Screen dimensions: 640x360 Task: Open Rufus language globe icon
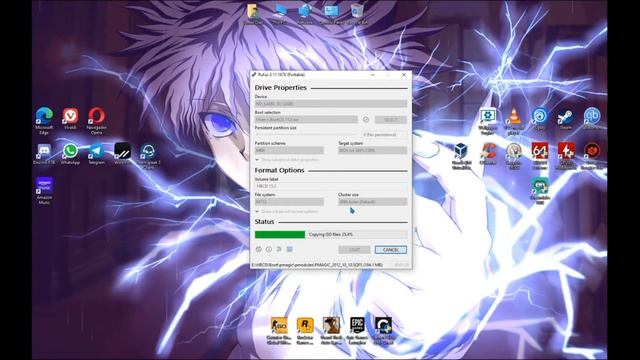pyautogui.click(x=259, y=249)
